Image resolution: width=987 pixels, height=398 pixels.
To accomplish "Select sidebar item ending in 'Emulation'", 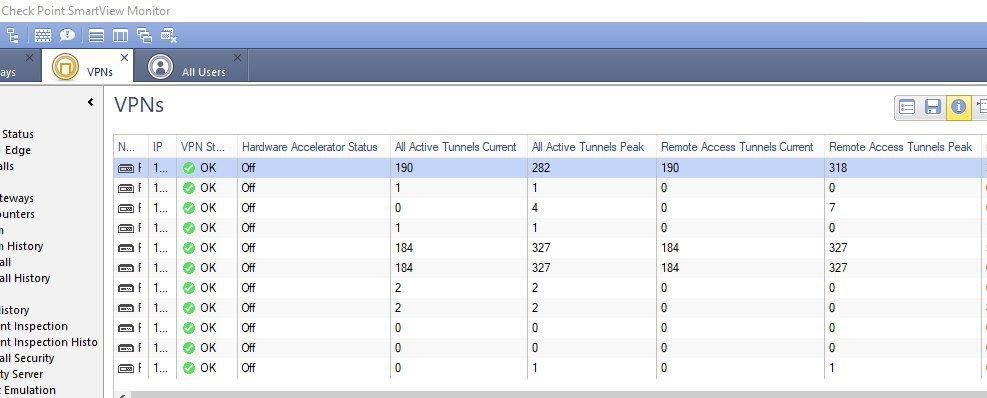I will [28, 390].
